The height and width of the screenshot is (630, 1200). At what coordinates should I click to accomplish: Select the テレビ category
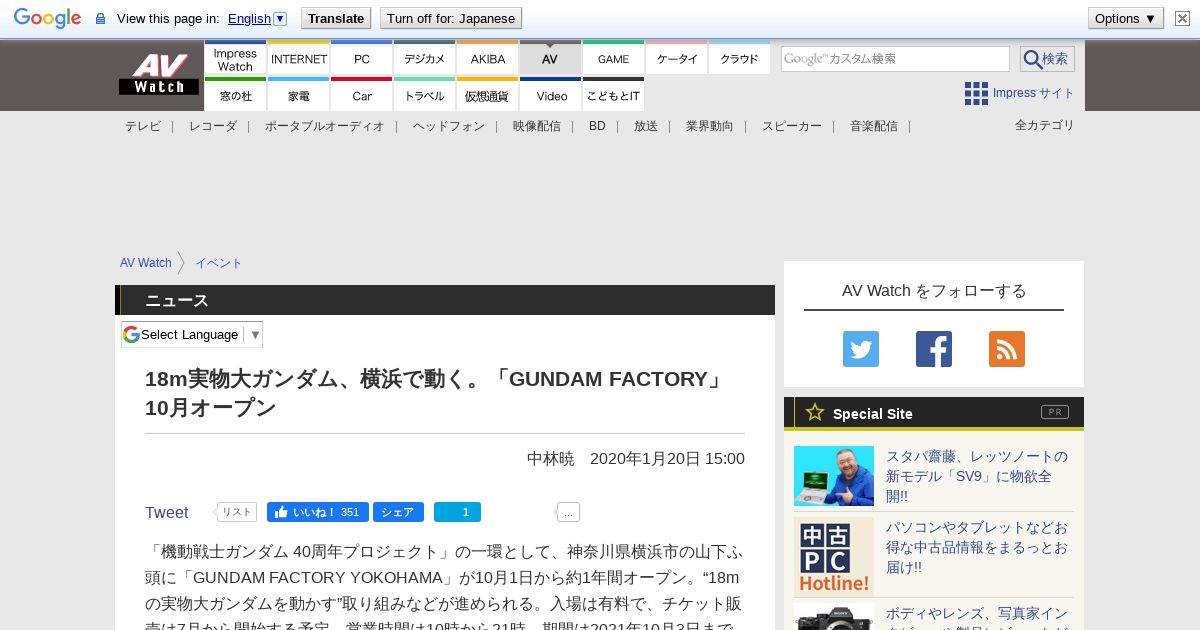(143, 126)
